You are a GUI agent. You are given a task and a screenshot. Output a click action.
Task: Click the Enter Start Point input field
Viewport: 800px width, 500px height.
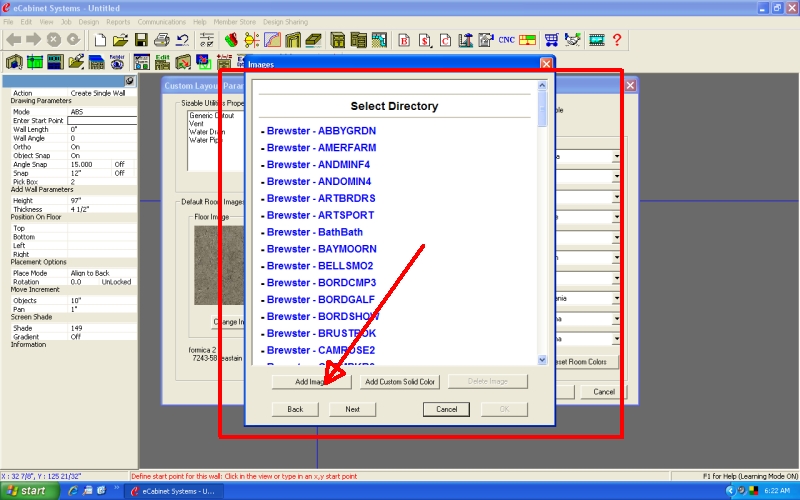coord(102,120)
